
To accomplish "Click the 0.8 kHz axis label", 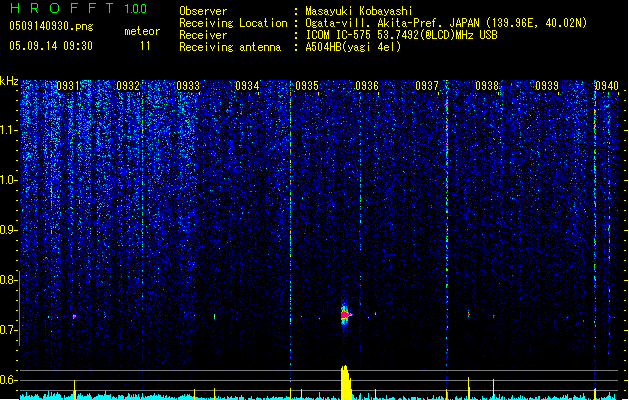I will (9, 280).
